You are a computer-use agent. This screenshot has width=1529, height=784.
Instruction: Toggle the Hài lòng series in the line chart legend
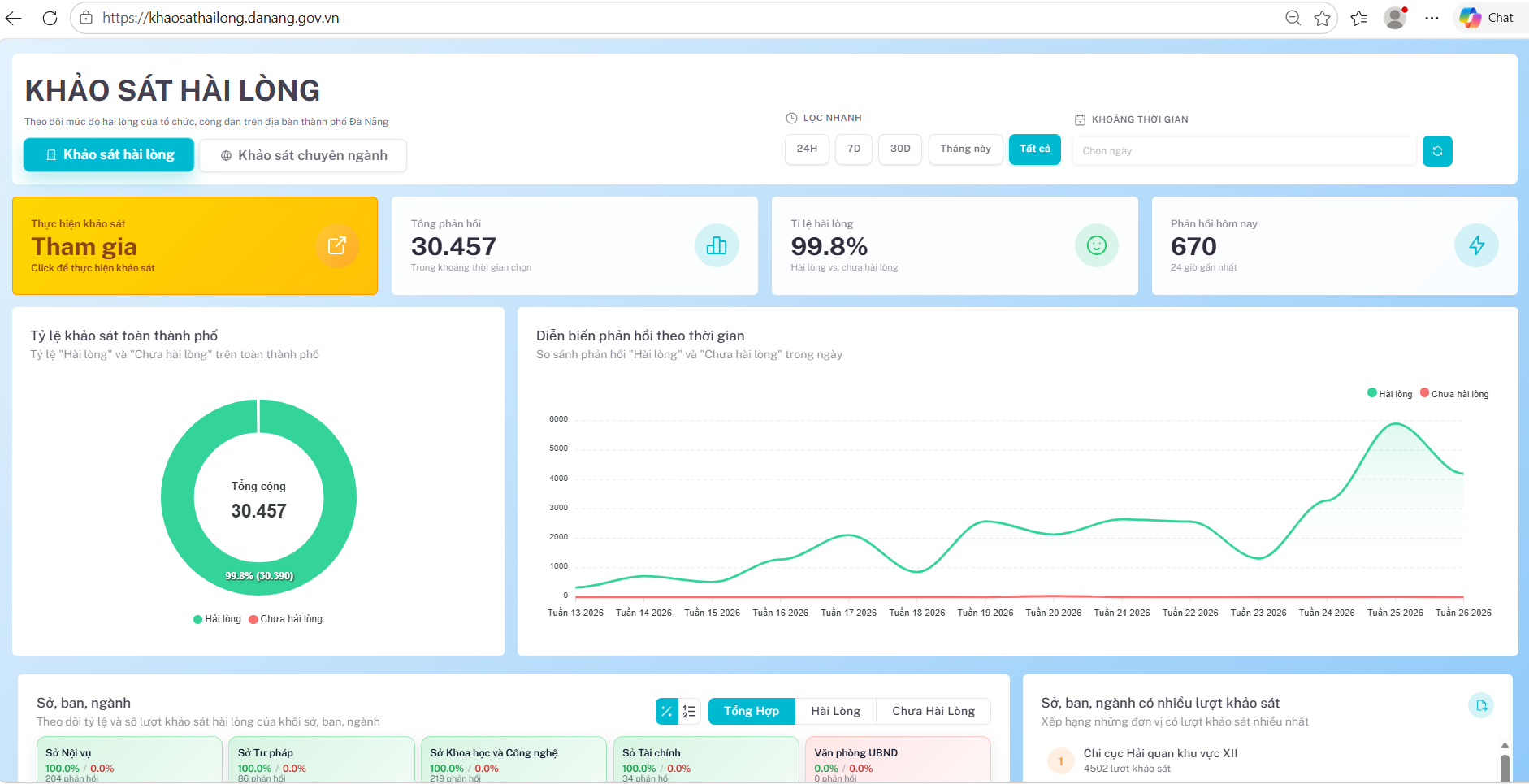[x=1390, y=394]
